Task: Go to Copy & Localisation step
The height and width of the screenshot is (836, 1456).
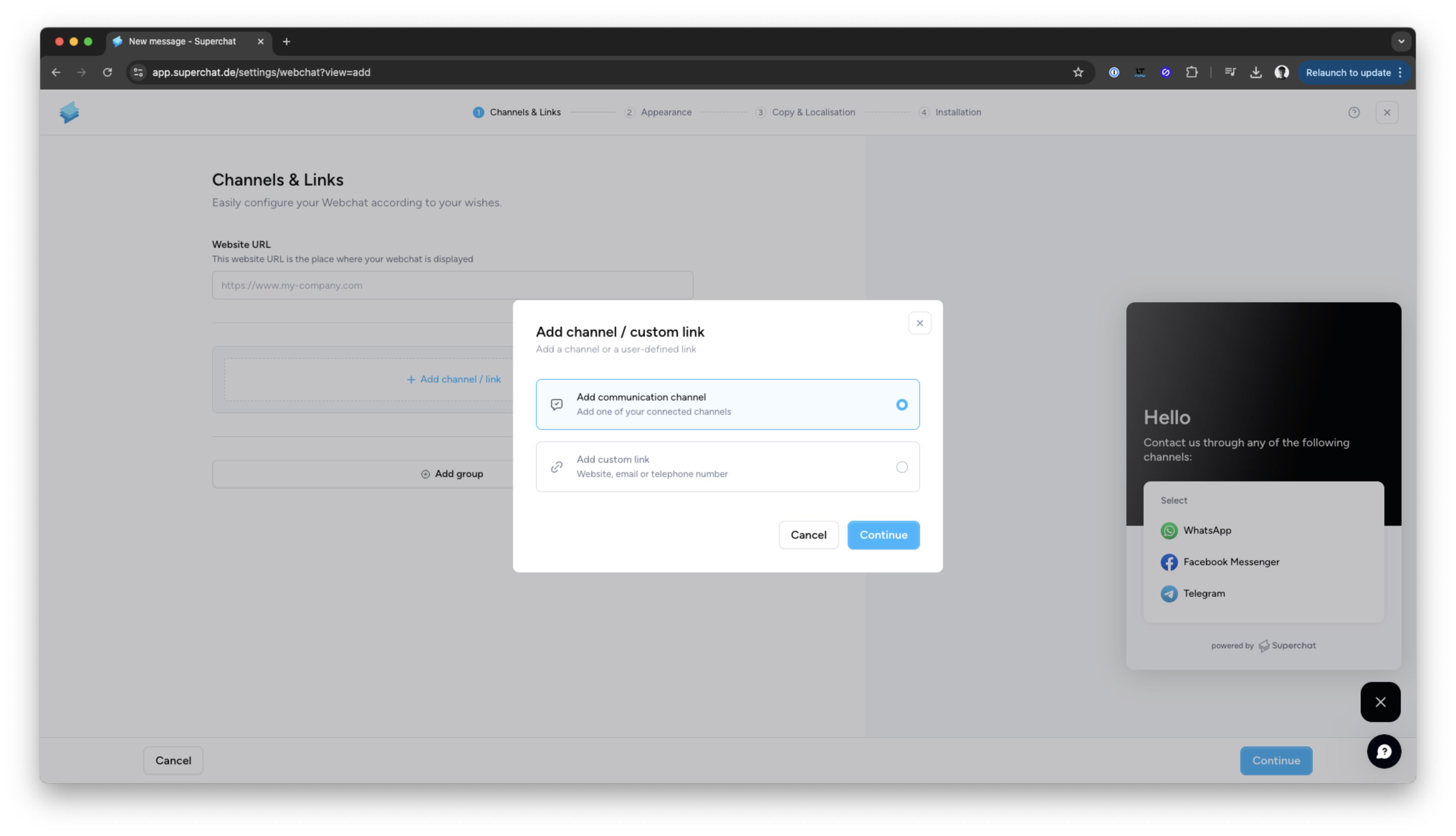Action: (x=813, y=112)
